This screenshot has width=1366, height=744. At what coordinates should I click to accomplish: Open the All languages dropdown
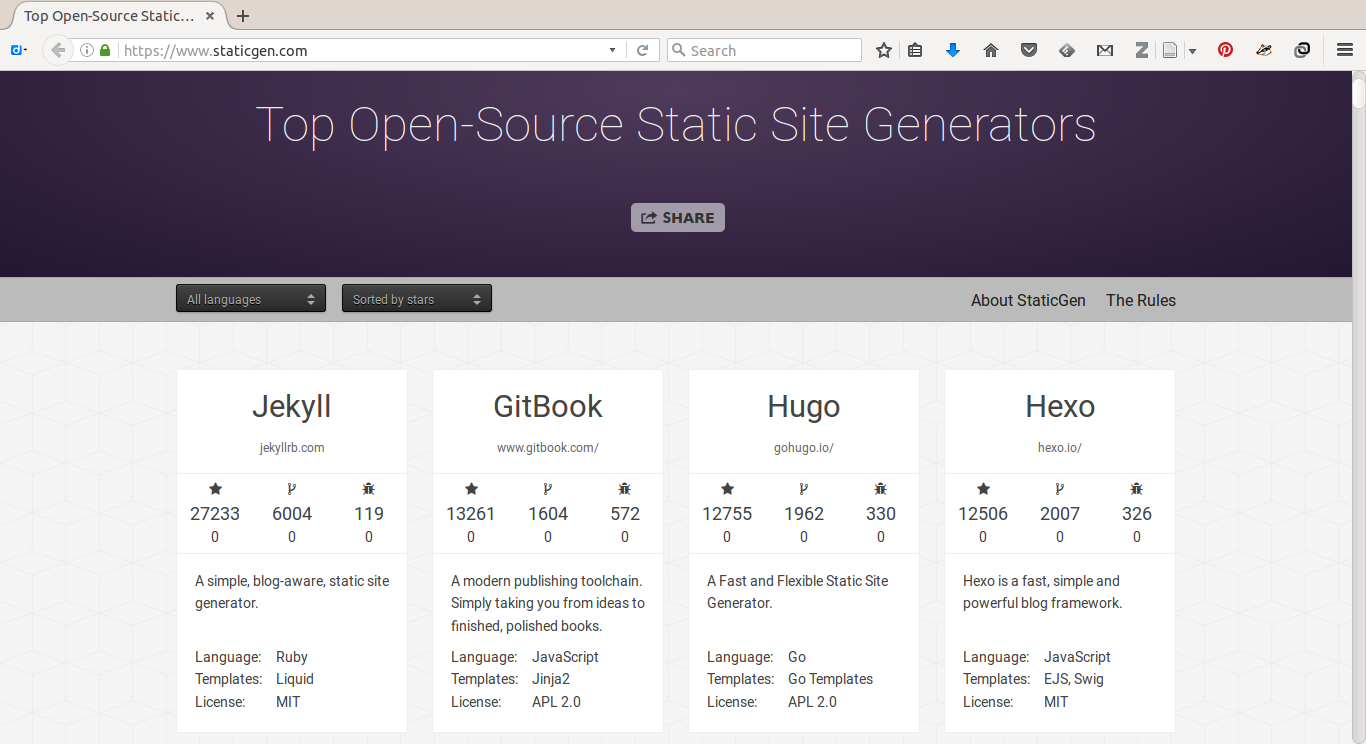point(251,299)
